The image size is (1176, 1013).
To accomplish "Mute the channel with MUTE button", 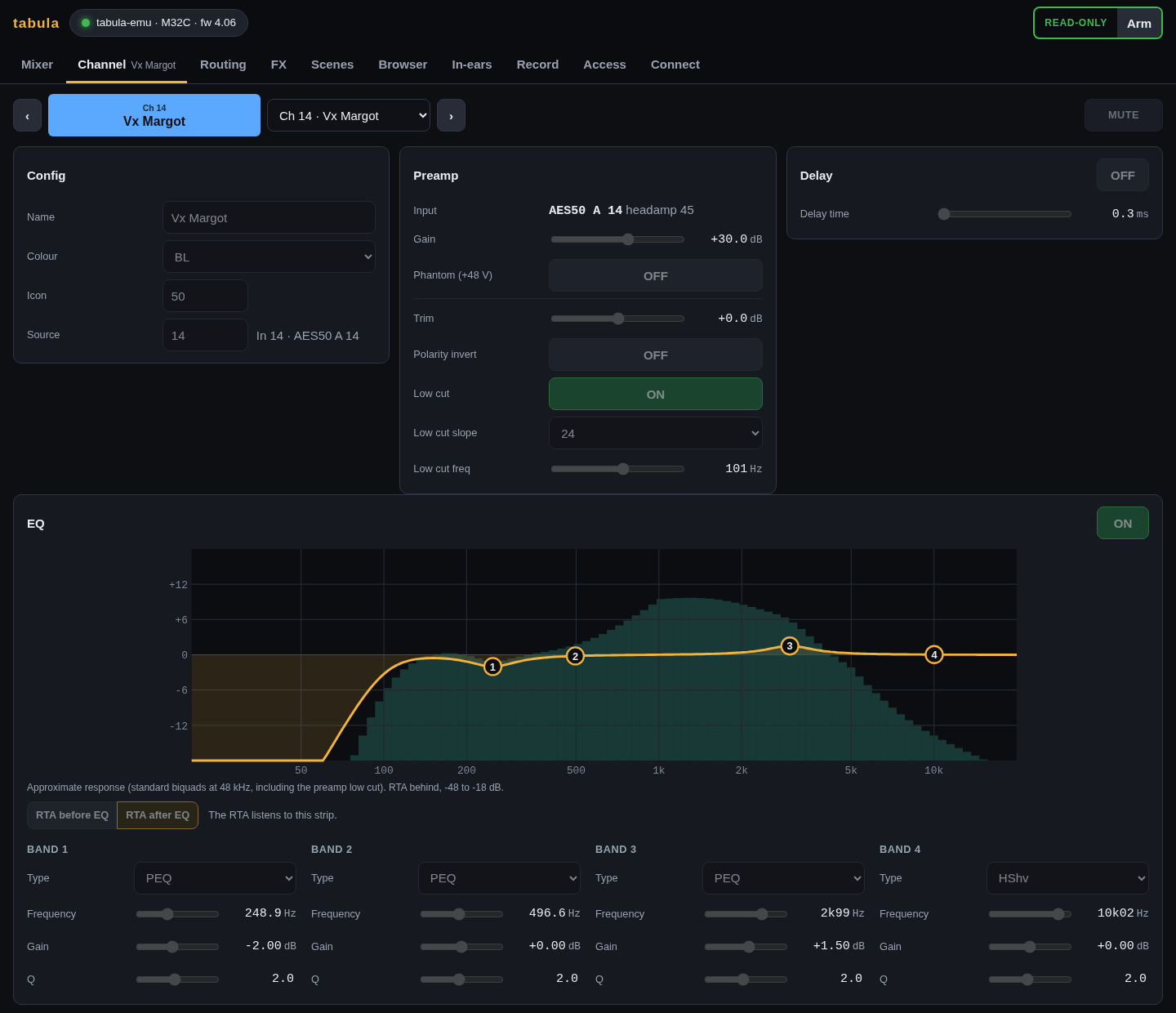I will tap(1123, 115).
